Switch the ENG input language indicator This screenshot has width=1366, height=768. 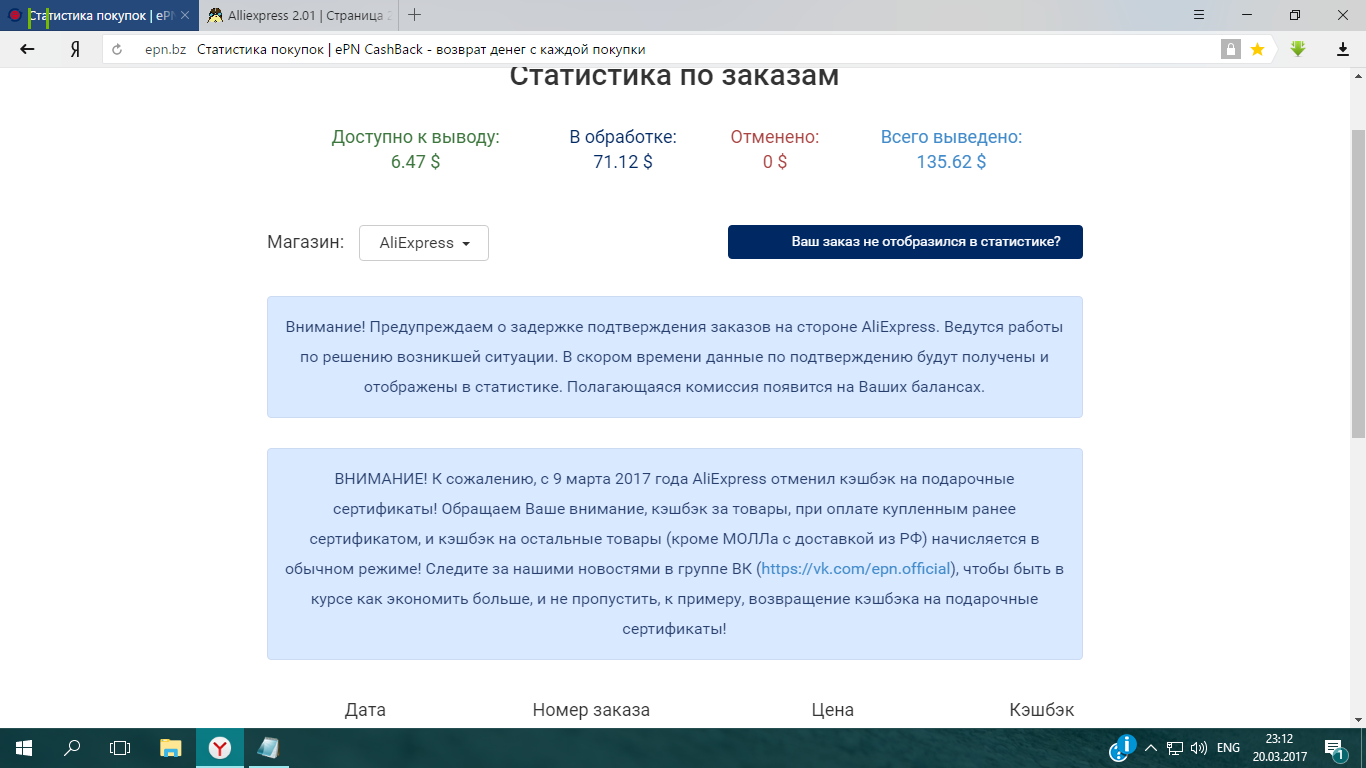[x=1228, y=748]
